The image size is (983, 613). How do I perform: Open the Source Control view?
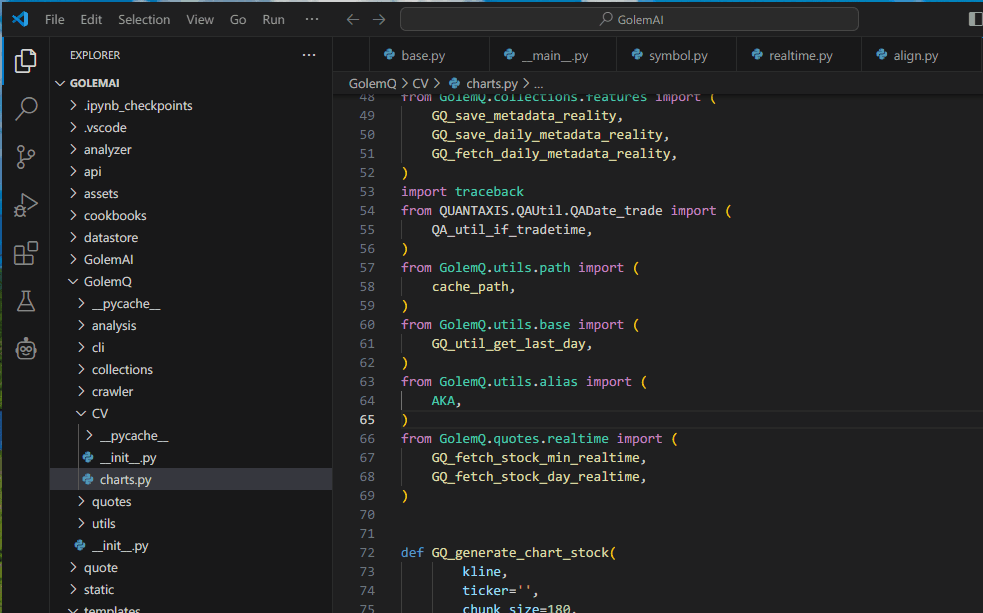[26, 157]
